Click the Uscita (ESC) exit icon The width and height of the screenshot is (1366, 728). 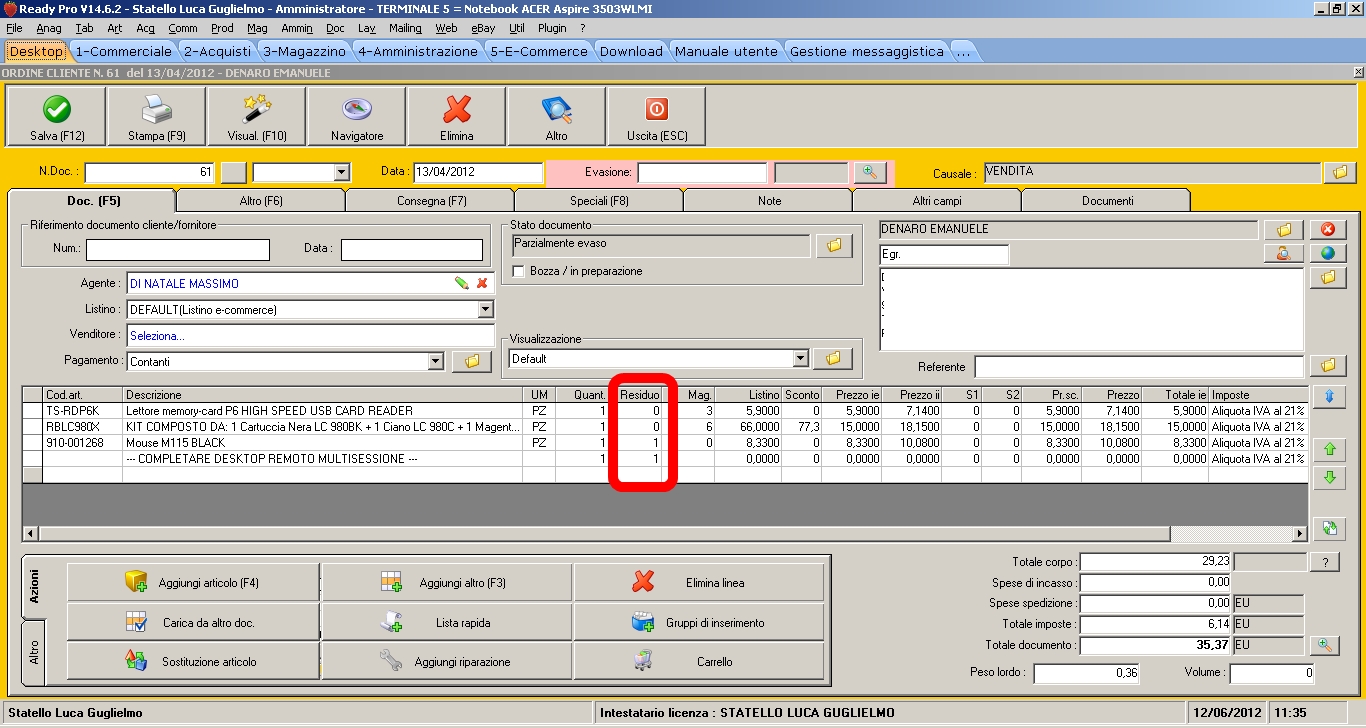pyautogui.click(x=657, y=110)
